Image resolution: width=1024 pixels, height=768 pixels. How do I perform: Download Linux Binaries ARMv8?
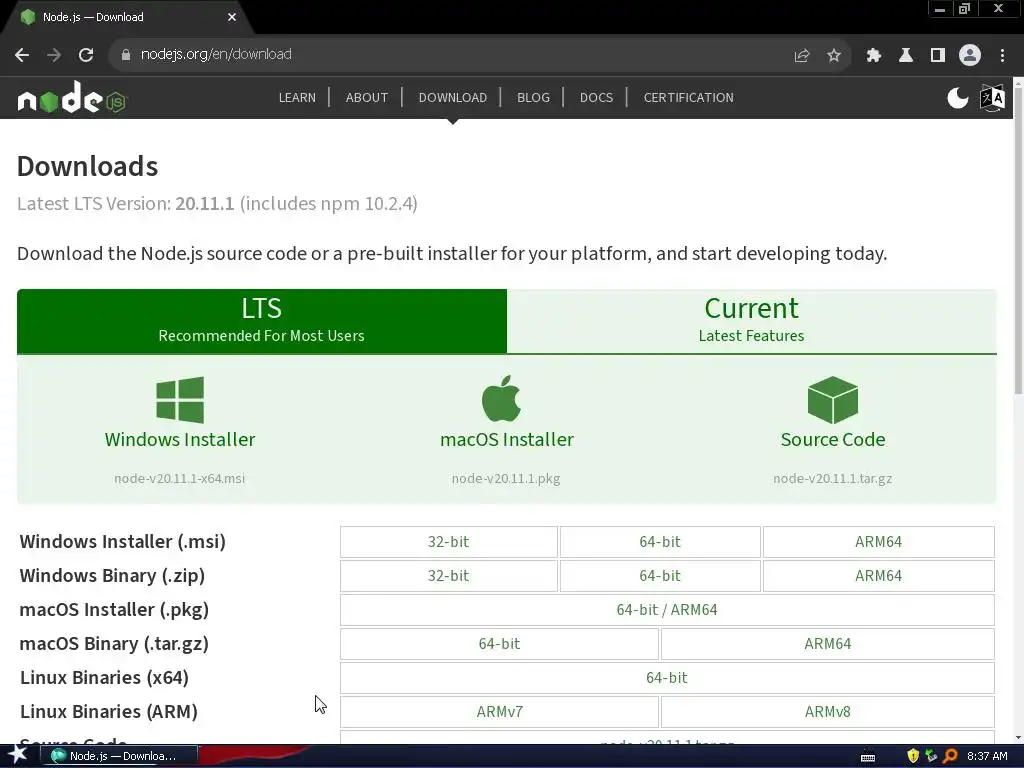click(827, 711)
